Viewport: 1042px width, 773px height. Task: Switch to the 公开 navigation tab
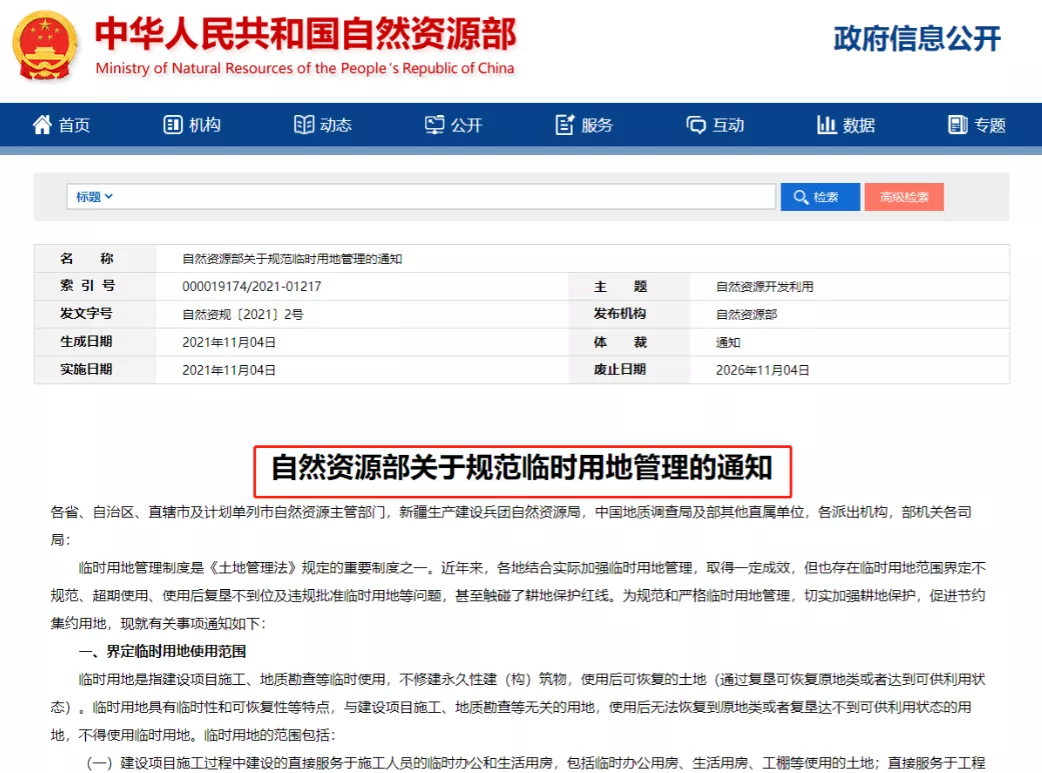(455, 124)
